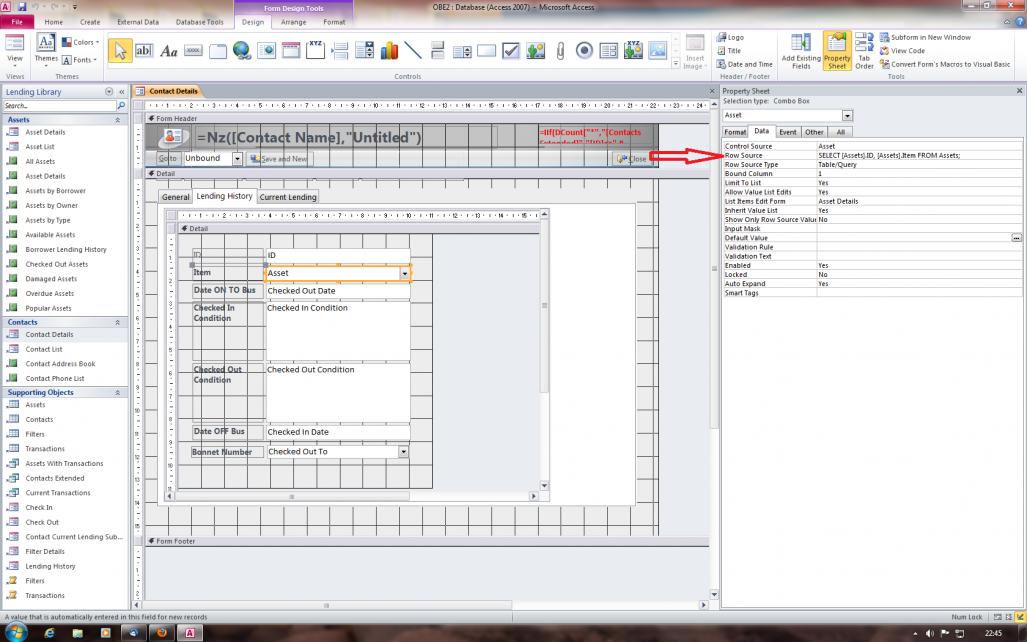Open the External Data ribbon tab
This screenshot has height=642, width=1027.
click(138, 22)
